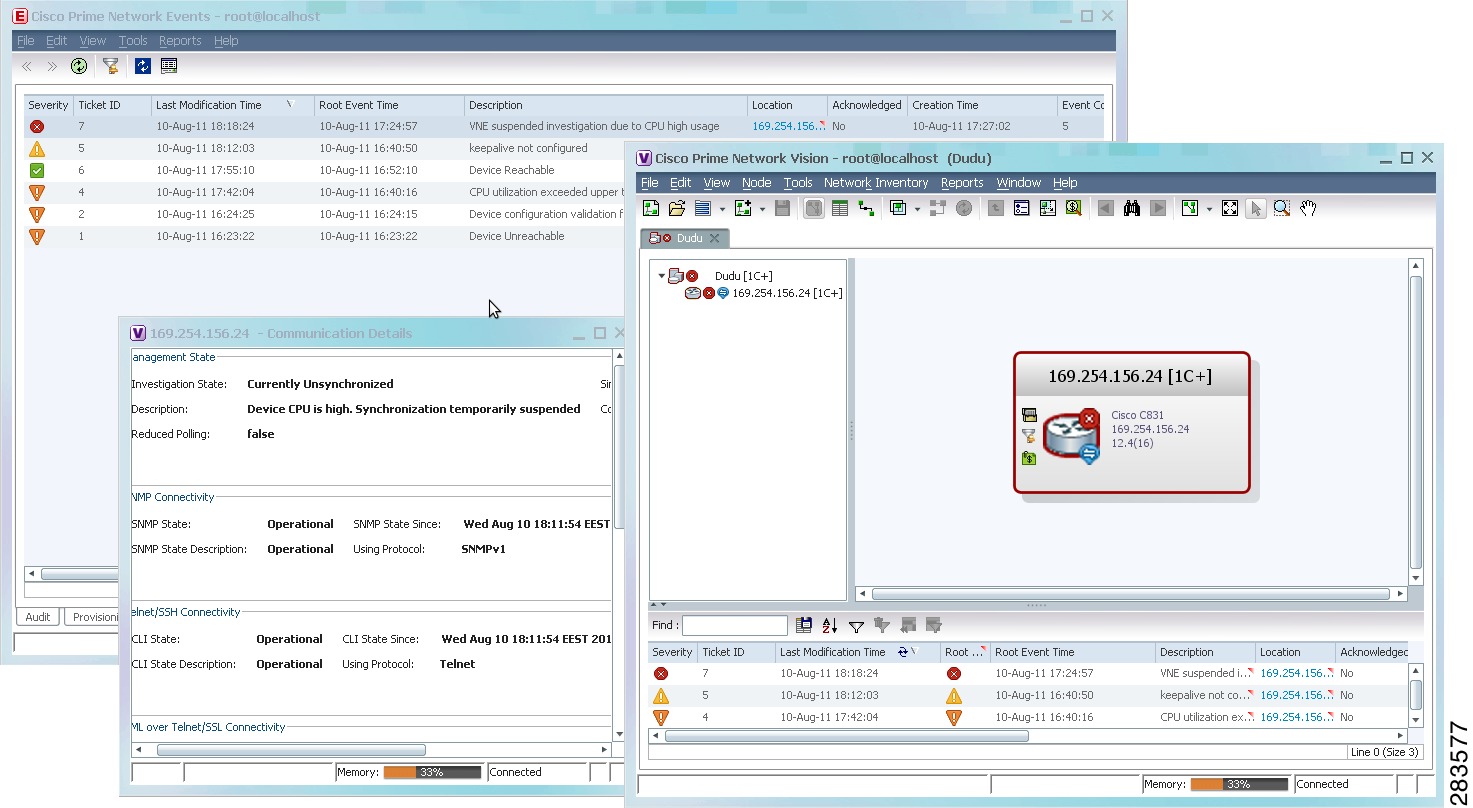
Task: Sort by Root Event Time in Network Vision table
Action: (1072, 652)
